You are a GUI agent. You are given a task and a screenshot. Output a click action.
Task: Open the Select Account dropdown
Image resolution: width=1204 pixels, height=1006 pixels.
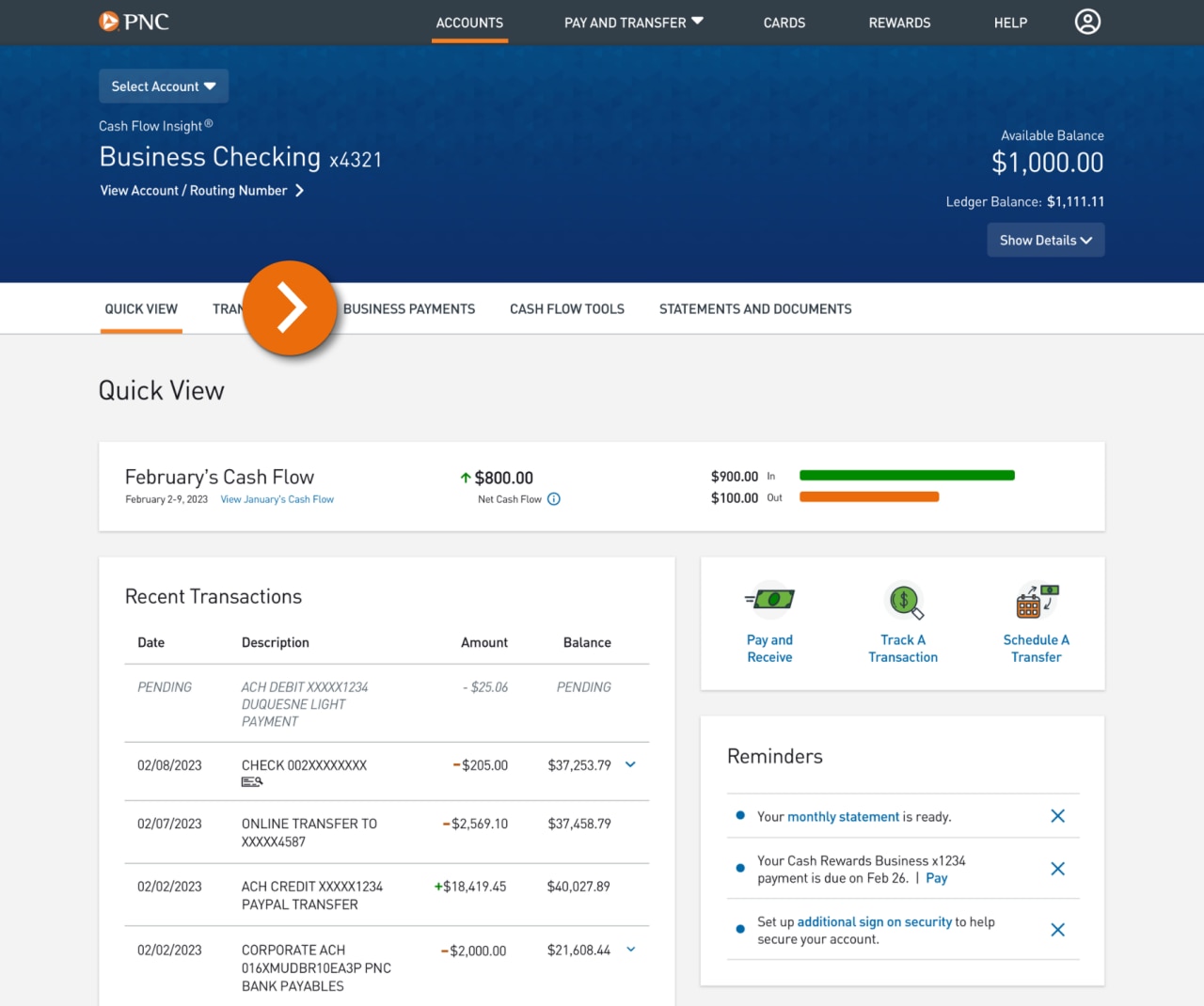pyautogui.click(x=163, y=86)
